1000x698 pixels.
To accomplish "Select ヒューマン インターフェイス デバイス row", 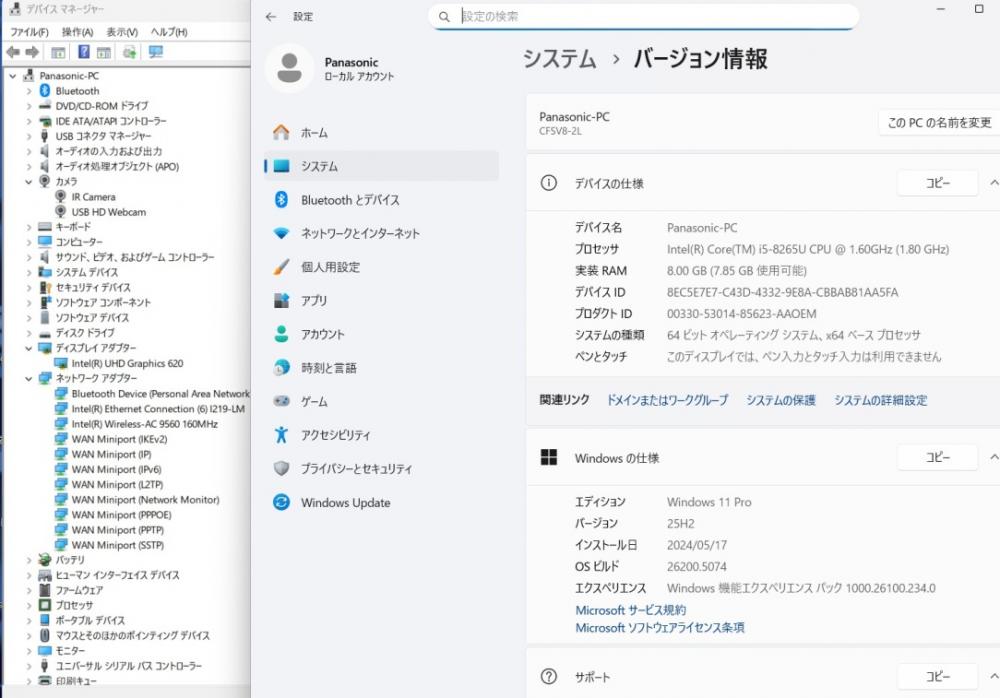I will coord(117,575).
